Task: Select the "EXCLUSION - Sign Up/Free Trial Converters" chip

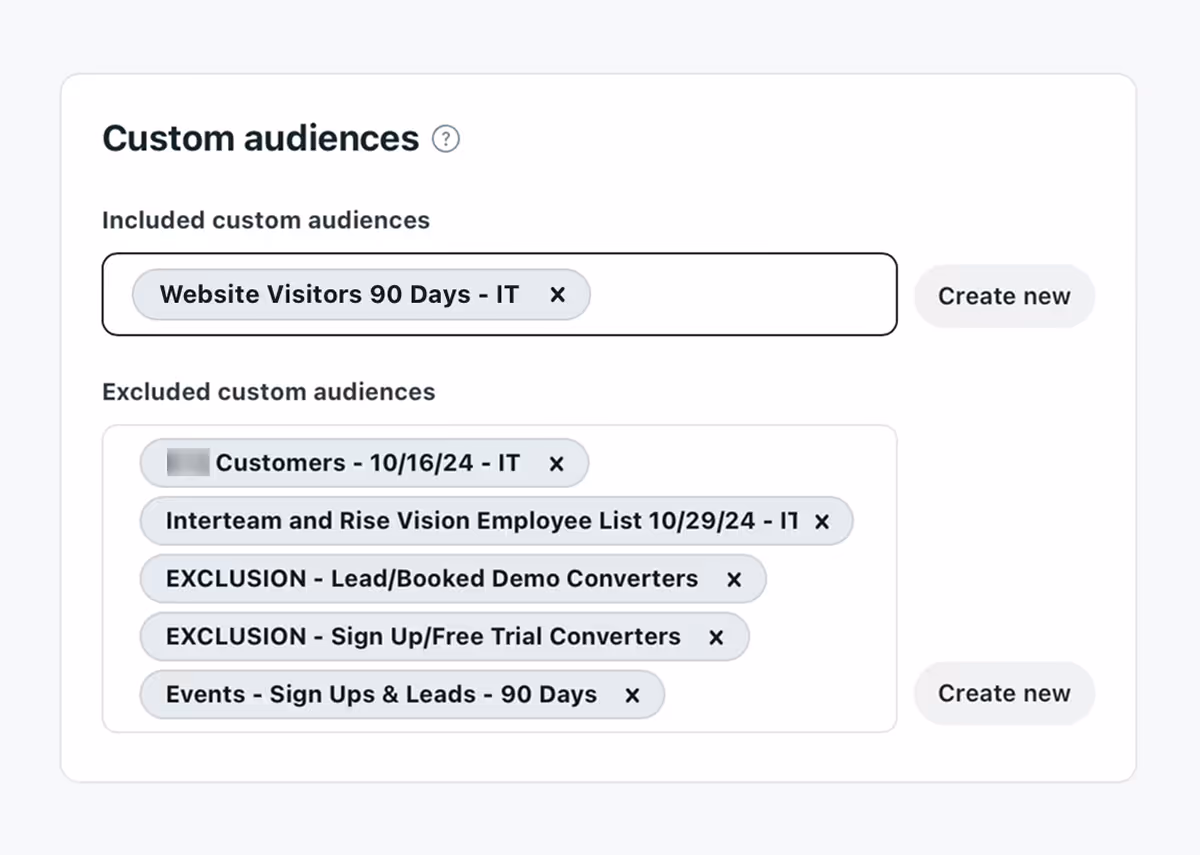Action: (x=420, y=637)
